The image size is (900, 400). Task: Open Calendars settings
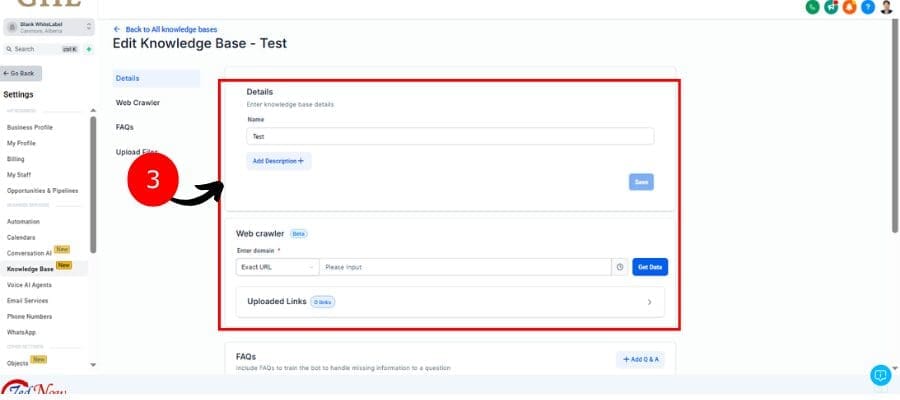21,237
